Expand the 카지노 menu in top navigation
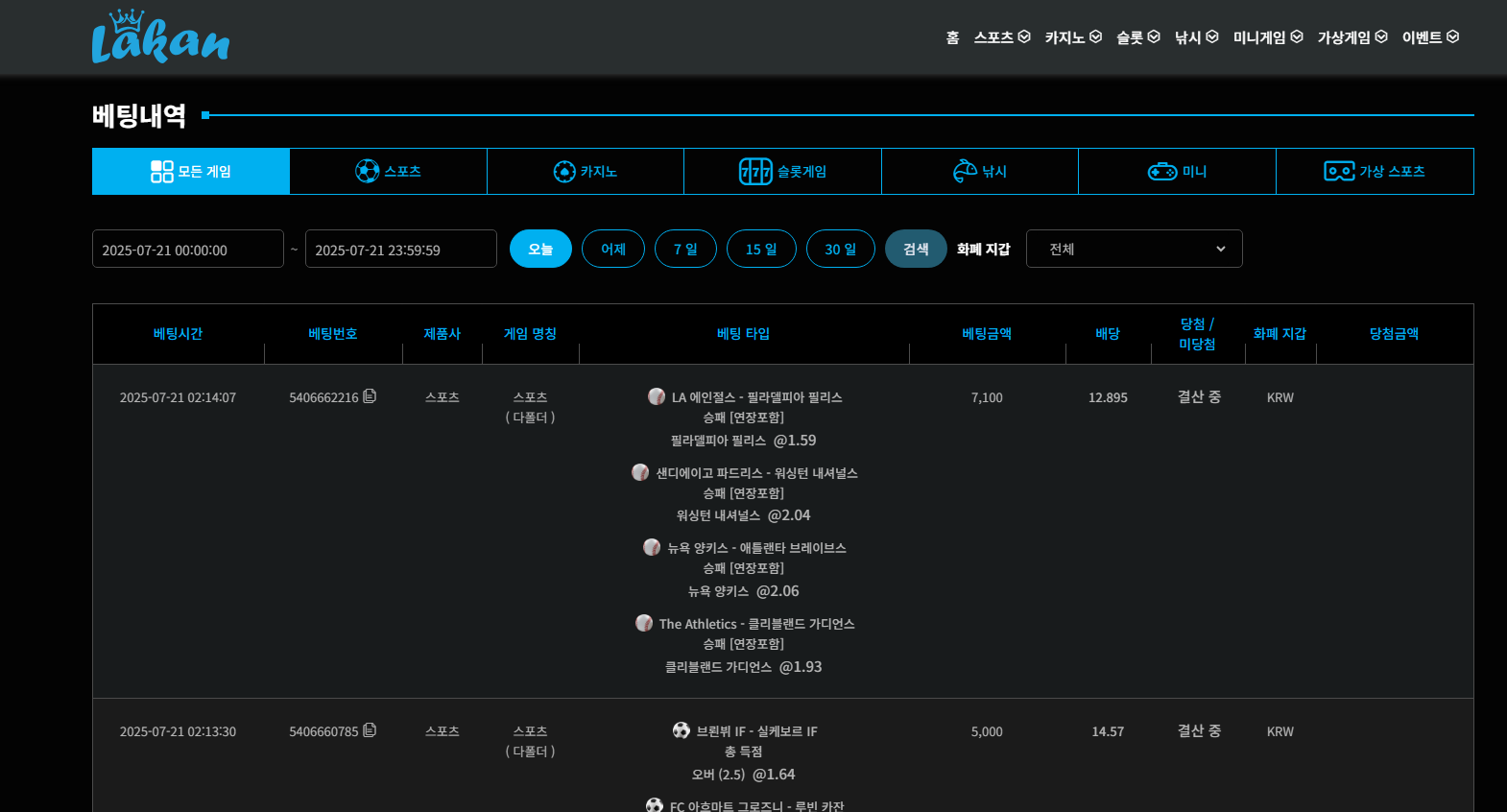This screenshot has height=812, width=1507. click(x=1072, y=37)
